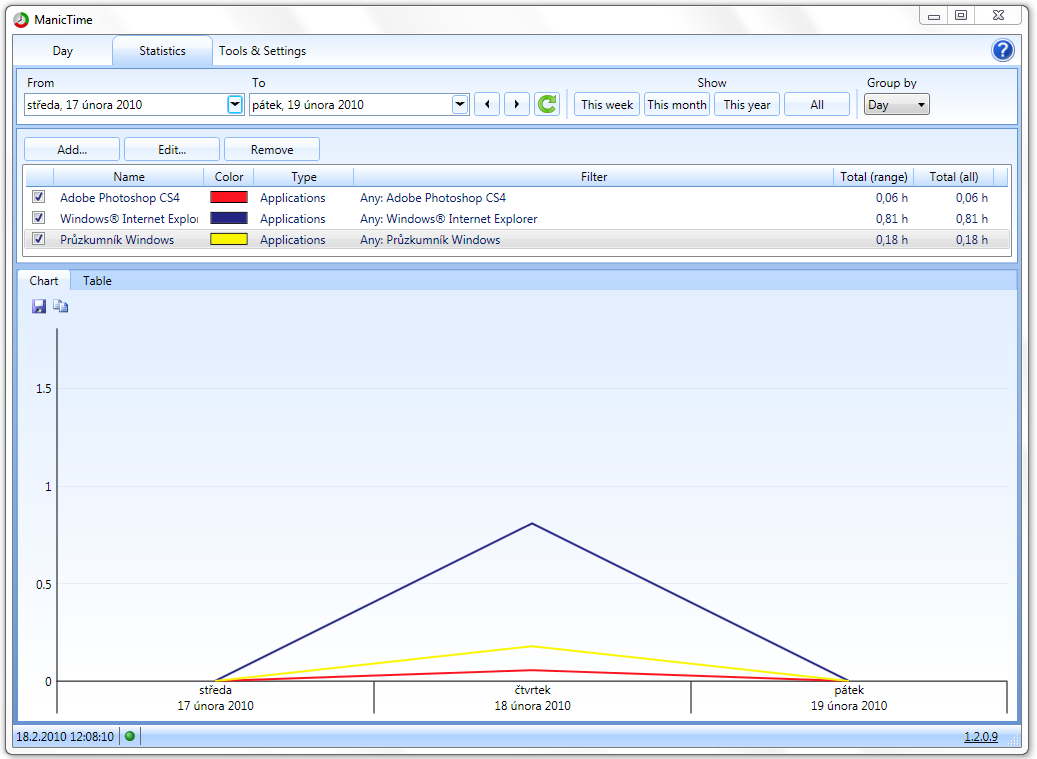Click the 0,06 h Total (all) value
Screen dimensions: 1037x759
pos(972,198)
